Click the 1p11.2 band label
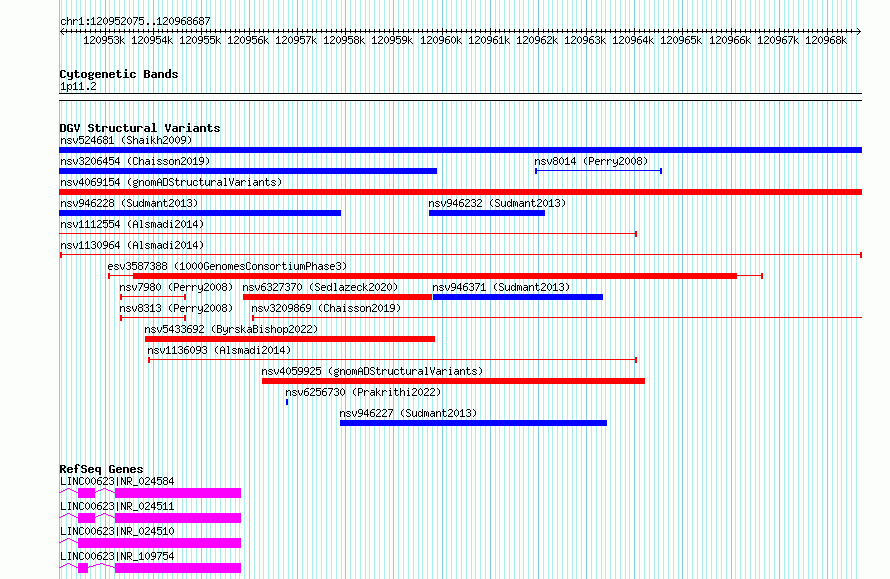This screenshot has height=579, width=890. [x=78, y=86]
